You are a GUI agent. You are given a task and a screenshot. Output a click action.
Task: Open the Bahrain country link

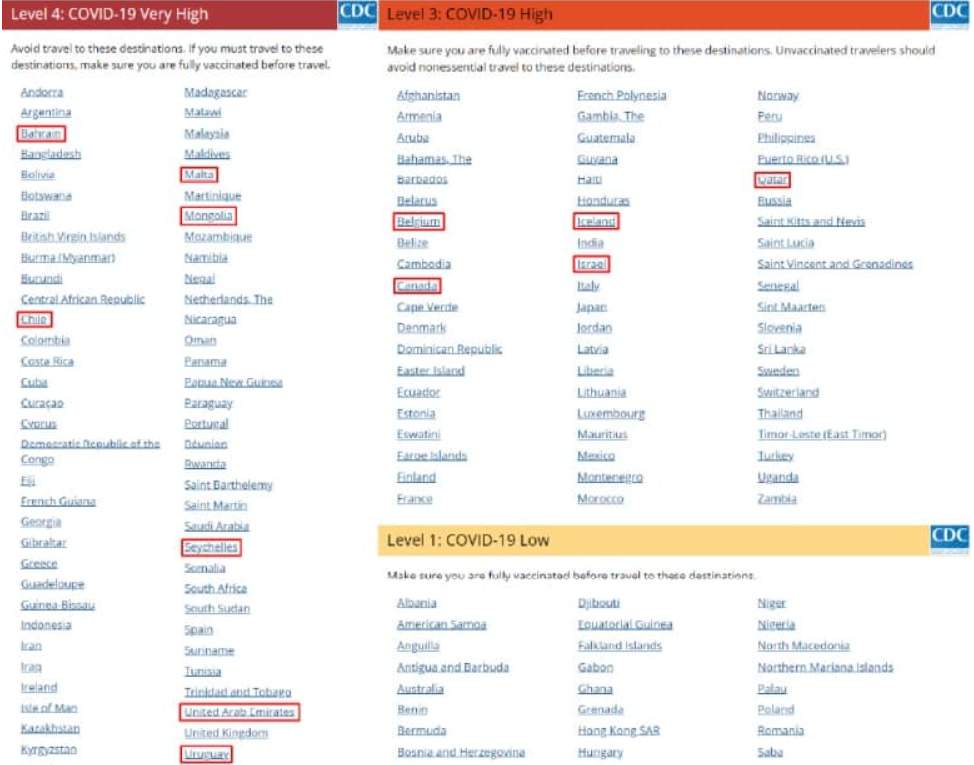click(x=42, y=133)
